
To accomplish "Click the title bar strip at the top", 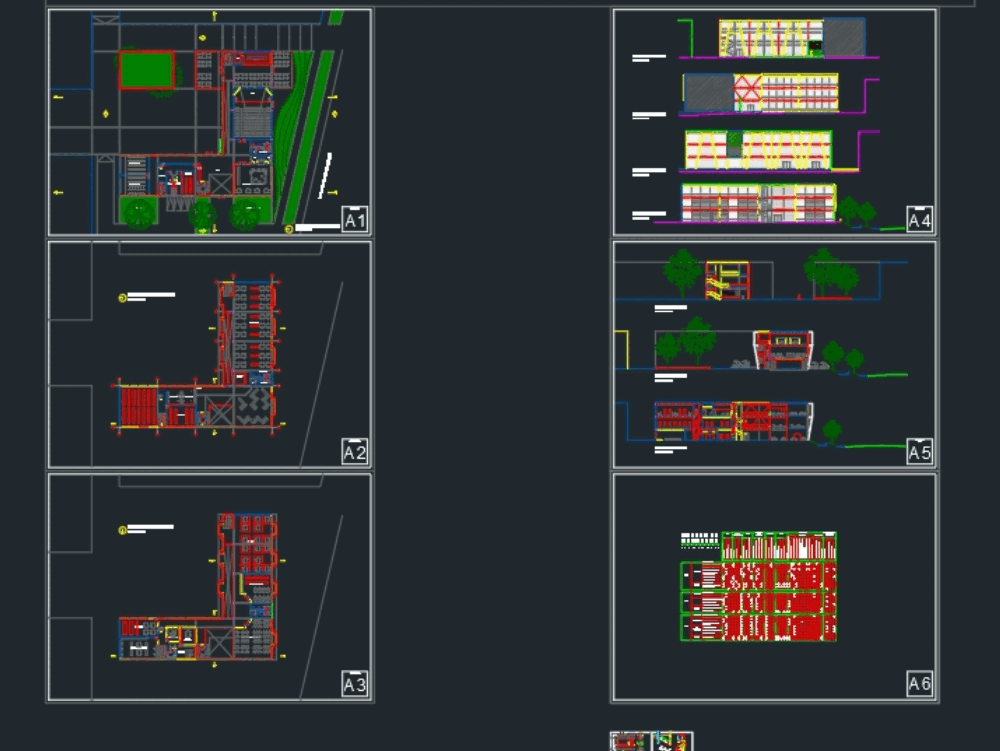I will tap(500, 3).
